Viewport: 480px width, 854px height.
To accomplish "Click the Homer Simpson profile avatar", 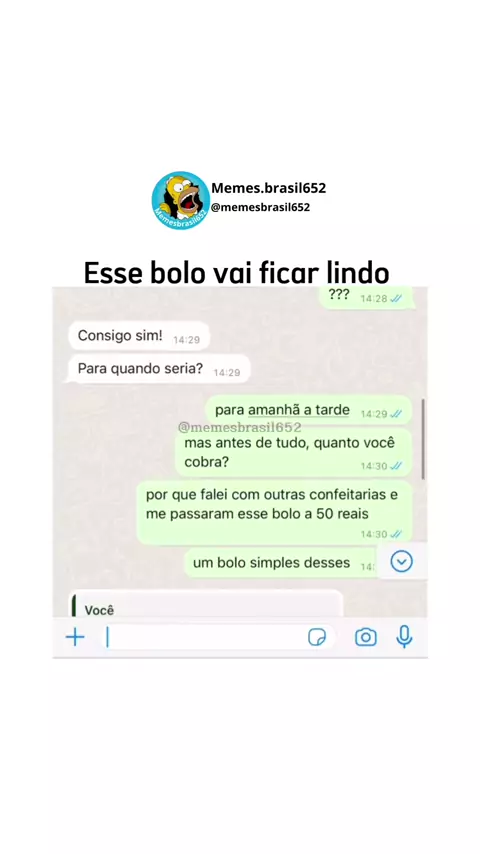I will (x=180, y=200).
